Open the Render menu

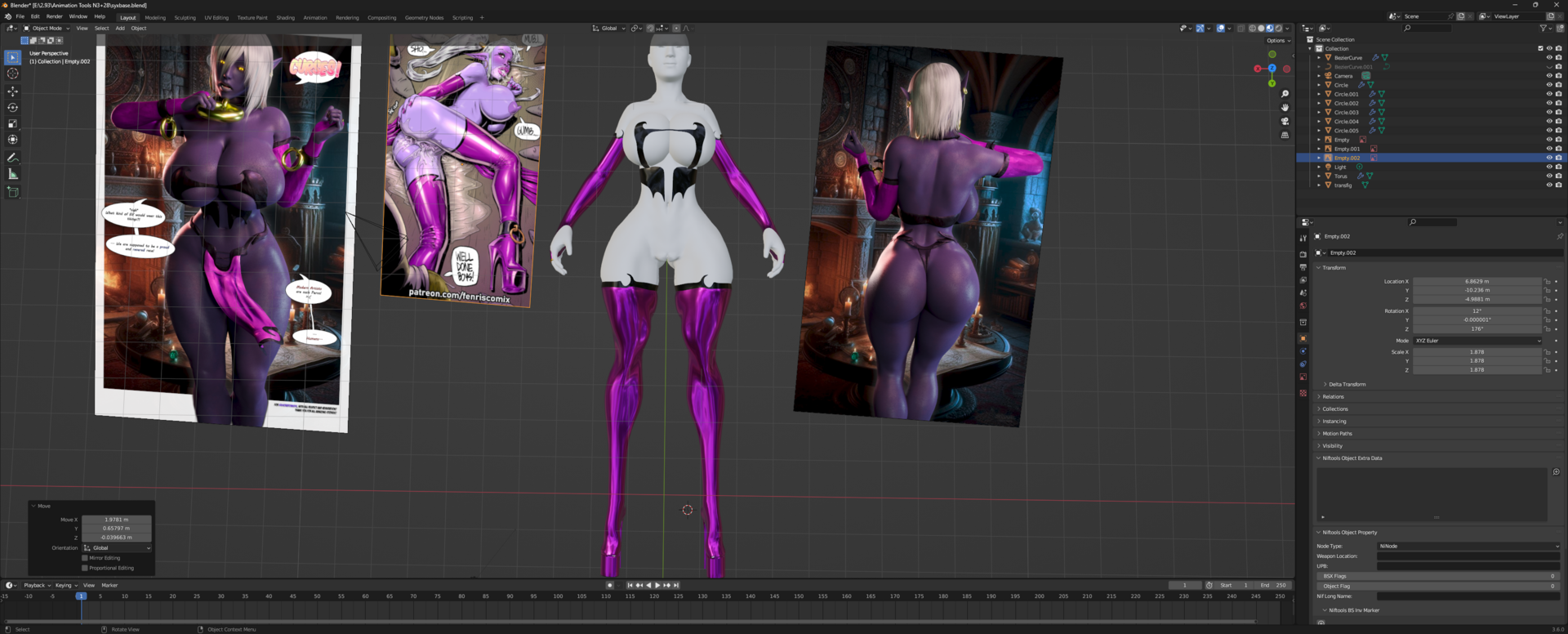click(x=54, y=16)
